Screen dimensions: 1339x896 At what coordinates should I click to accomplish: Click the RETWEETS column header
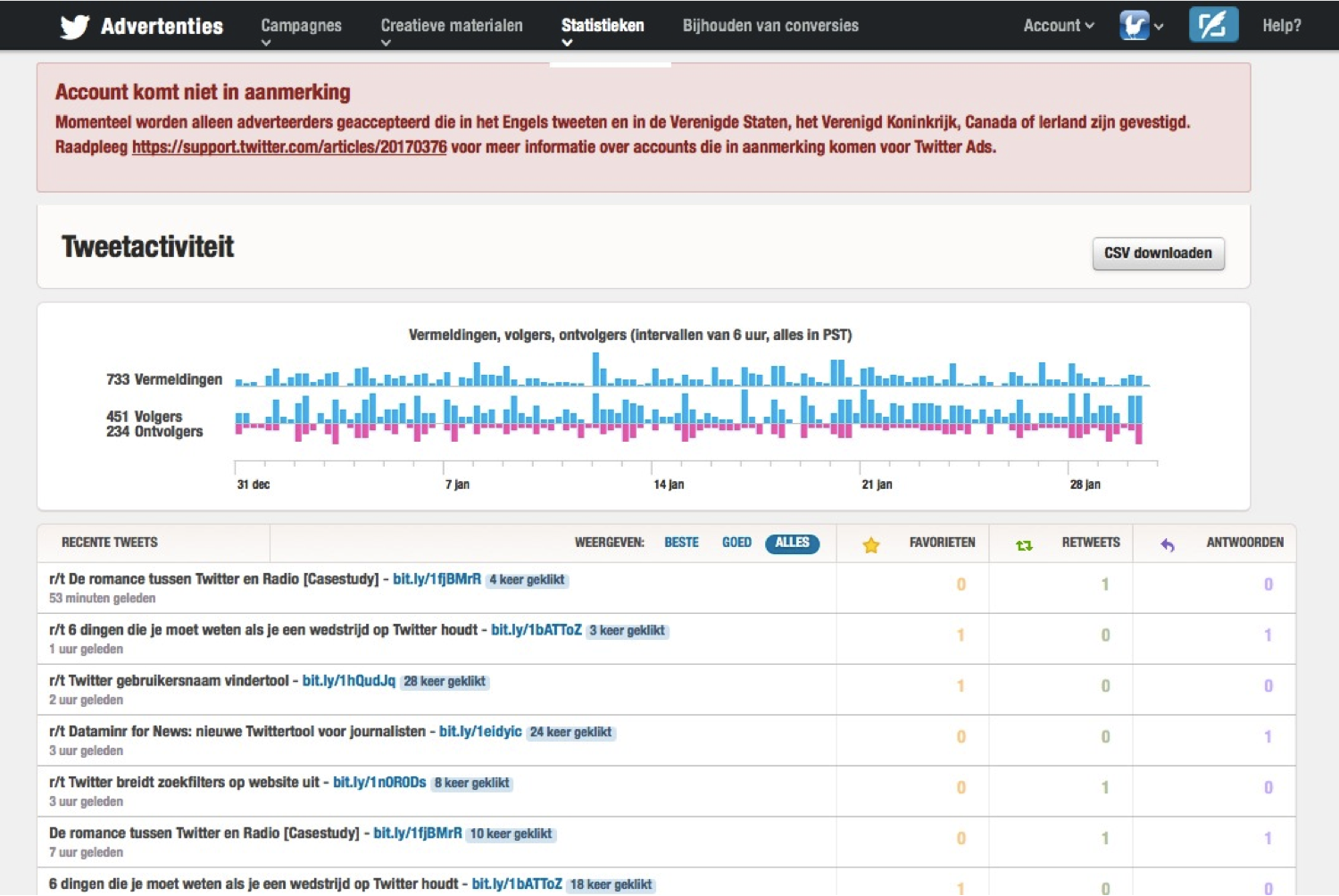1091,542
